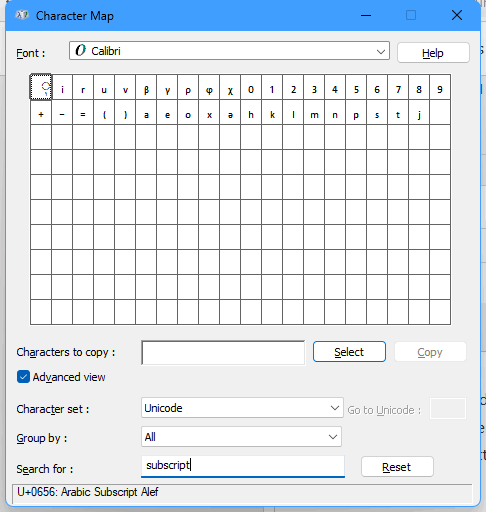
Task: Click the Search for field containing subscript
Action: tap(243, 466)
